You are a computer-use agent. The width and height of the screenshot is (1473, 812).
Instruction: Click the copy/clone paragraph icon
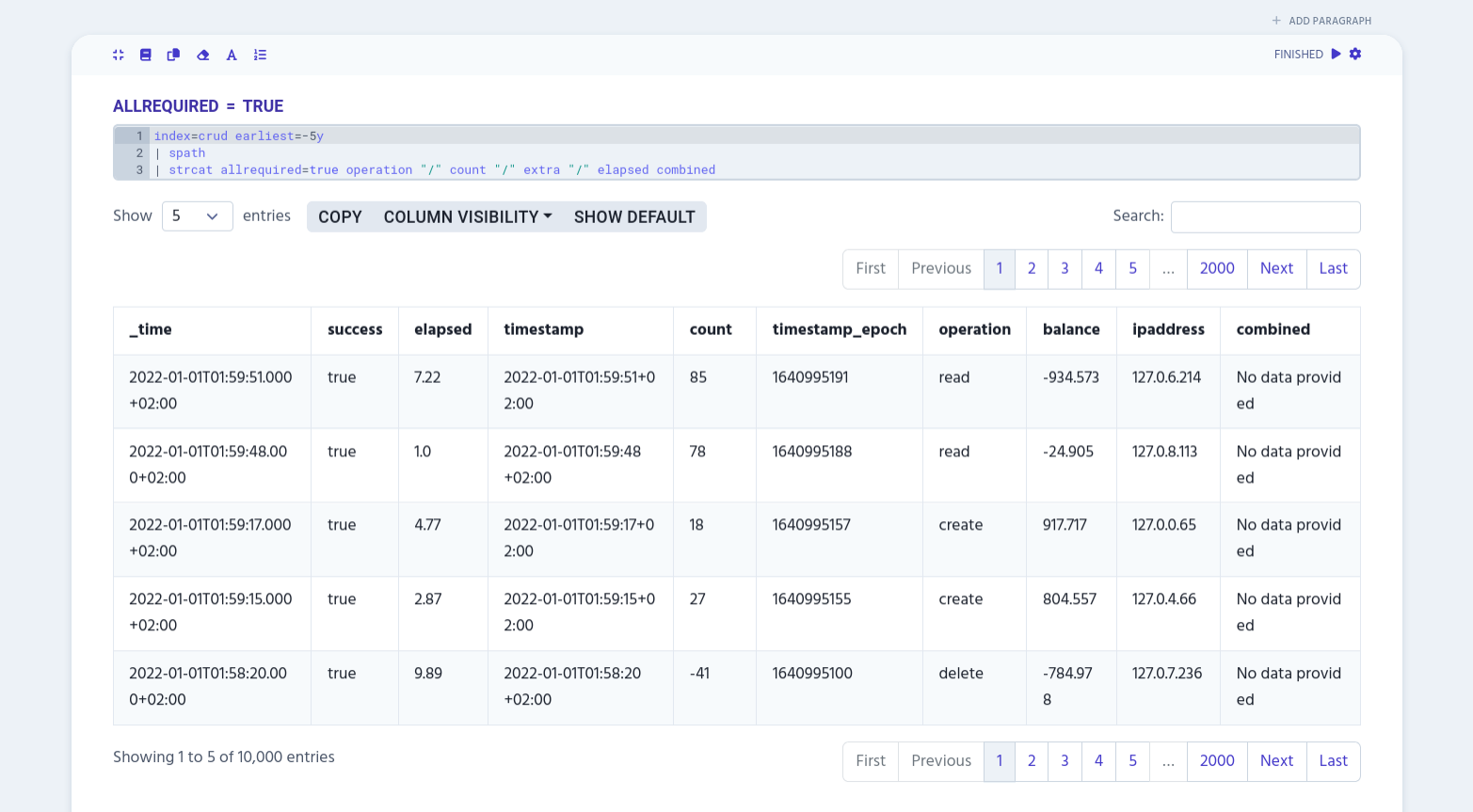(x=173, y=55)
